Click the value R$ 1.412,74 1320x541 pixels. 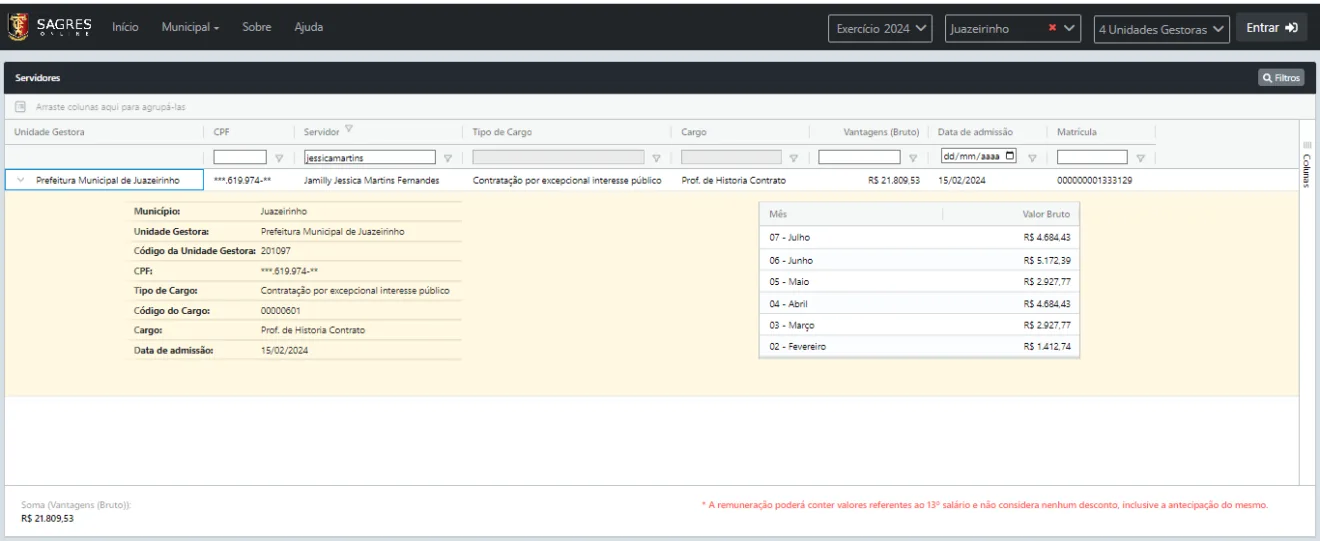[1047, 347]
